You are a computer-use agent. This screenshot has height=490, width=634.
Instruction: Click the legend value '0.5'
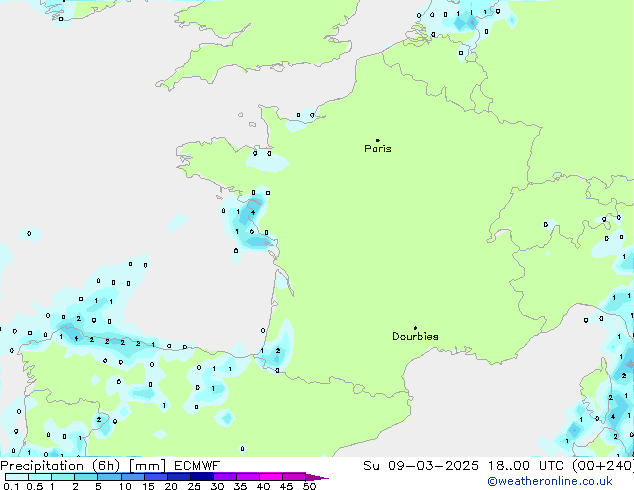pos(34,486)
